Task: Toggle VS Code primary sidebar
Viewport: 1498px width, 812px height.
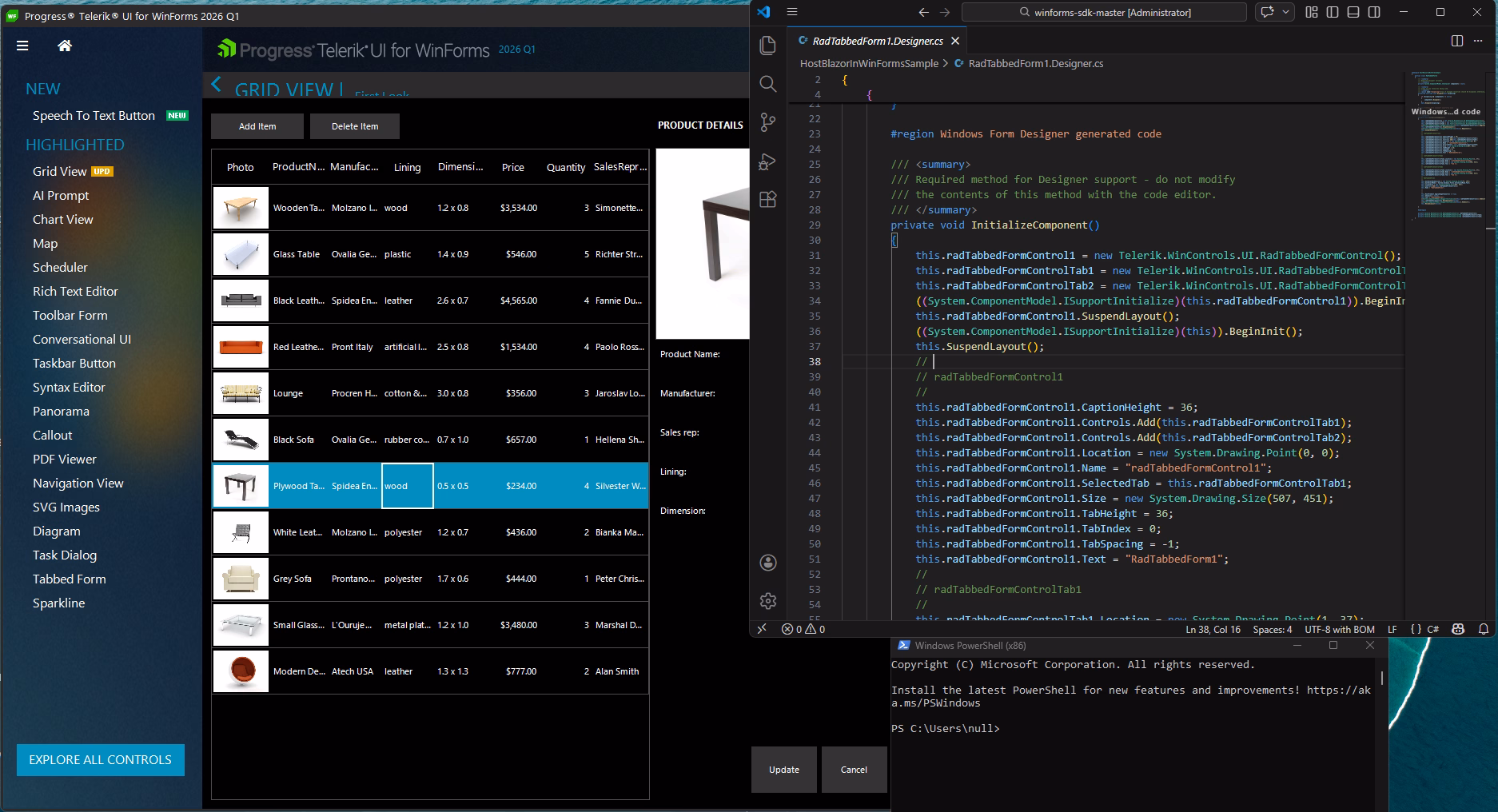Action: coord(1333,12)
